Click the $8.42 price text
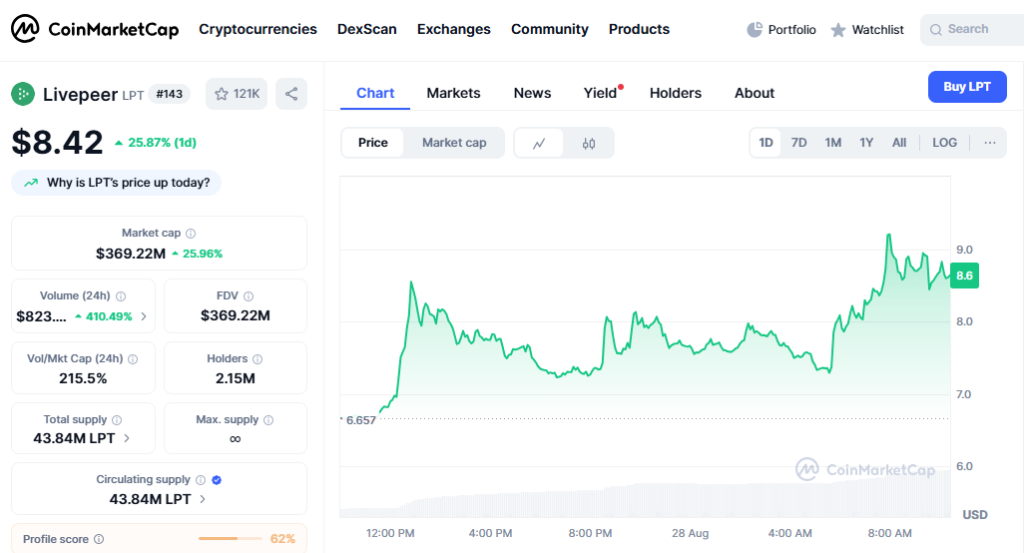The image size is (1024, 553). (57, 142)
